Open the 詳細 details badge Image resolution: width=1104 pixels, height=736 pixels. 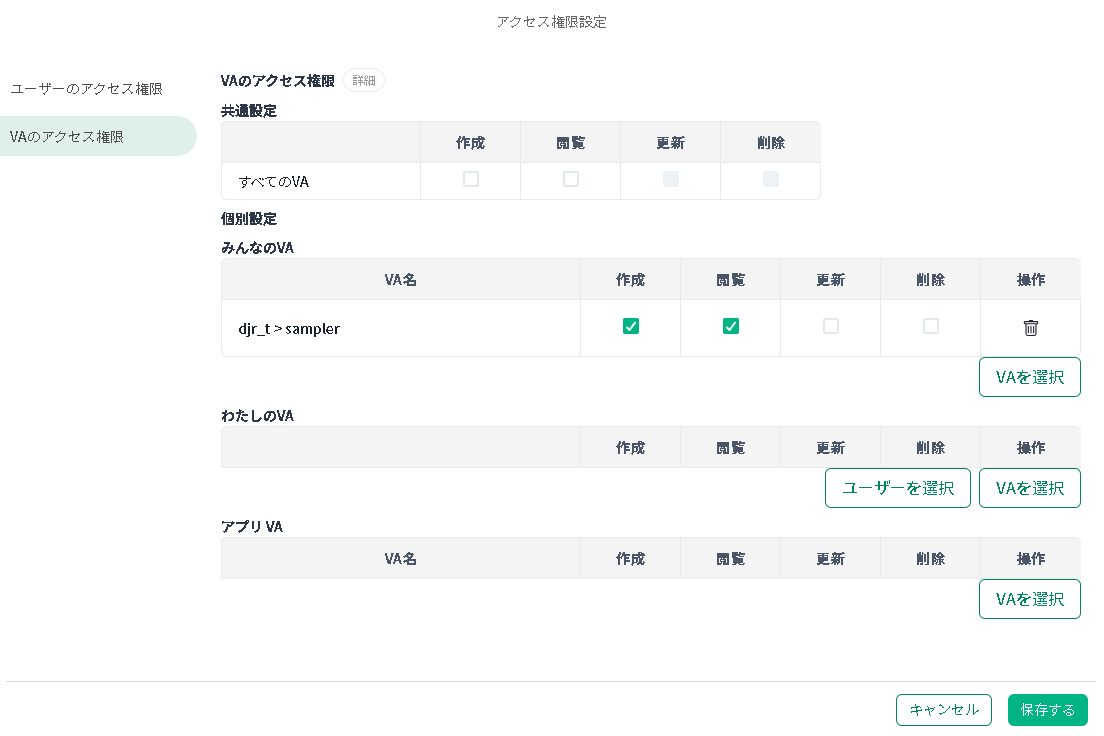click(x=364, y=81)
